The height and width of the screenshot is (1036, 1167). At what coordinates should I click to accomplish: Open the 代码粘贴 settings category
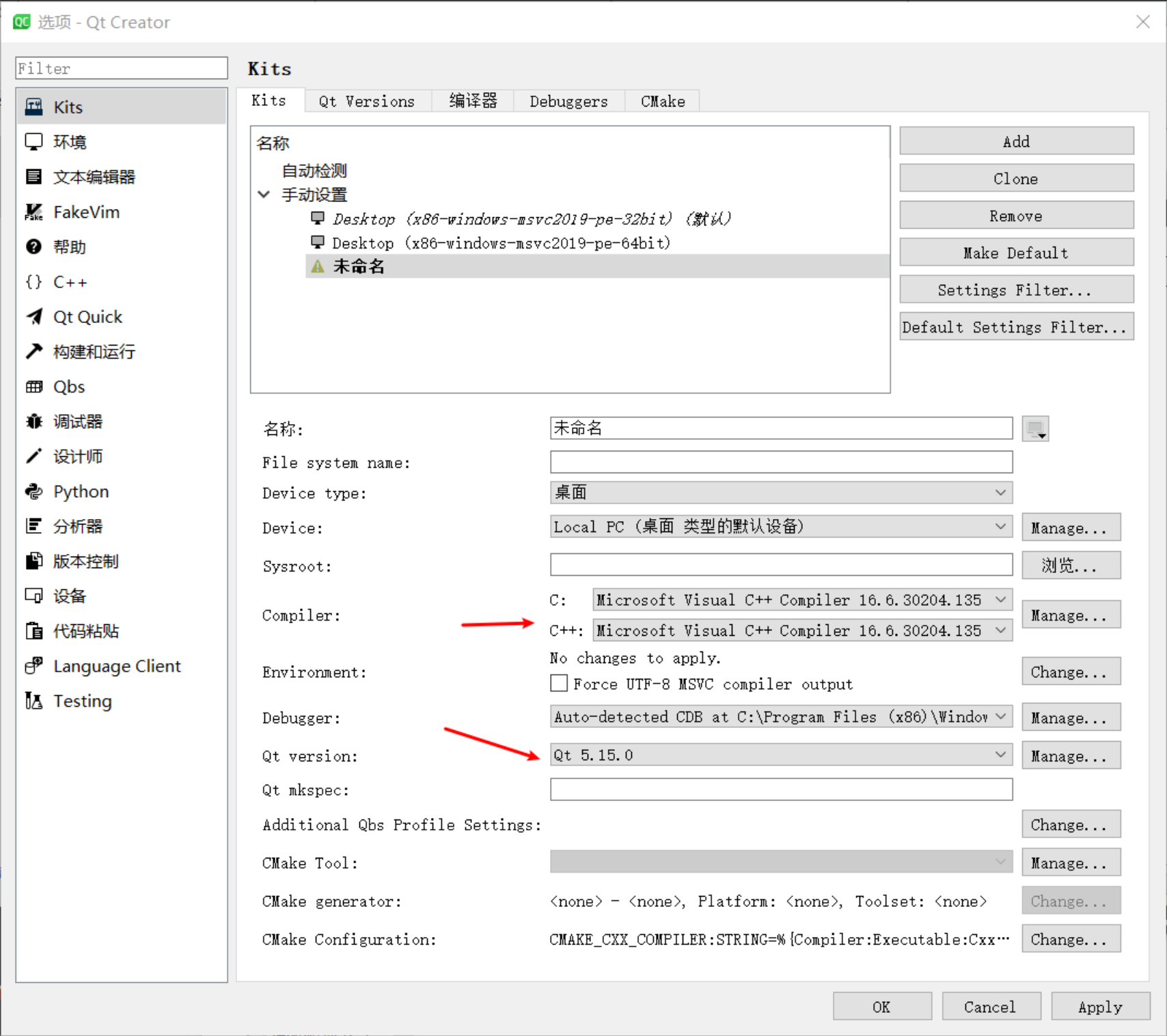click(121, 631)
